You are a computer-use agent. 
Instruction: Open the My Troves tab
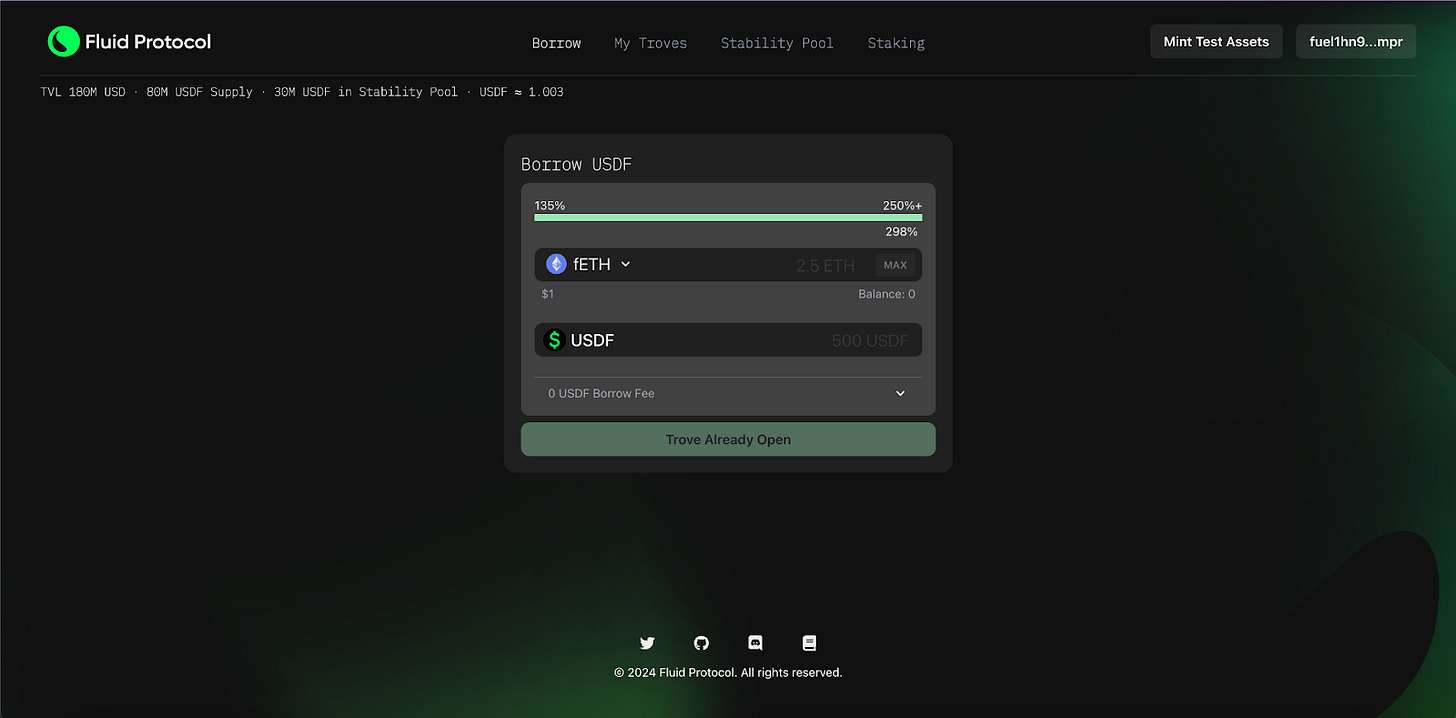(650, 43)
